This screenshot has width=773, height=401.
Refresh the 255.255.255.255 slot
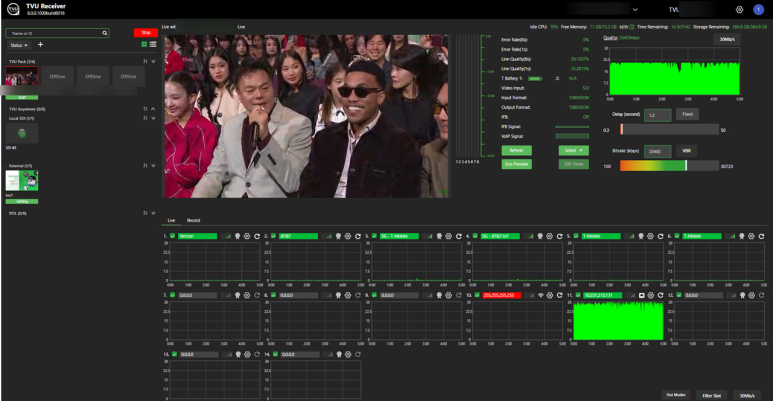click(x=560, y=295)
